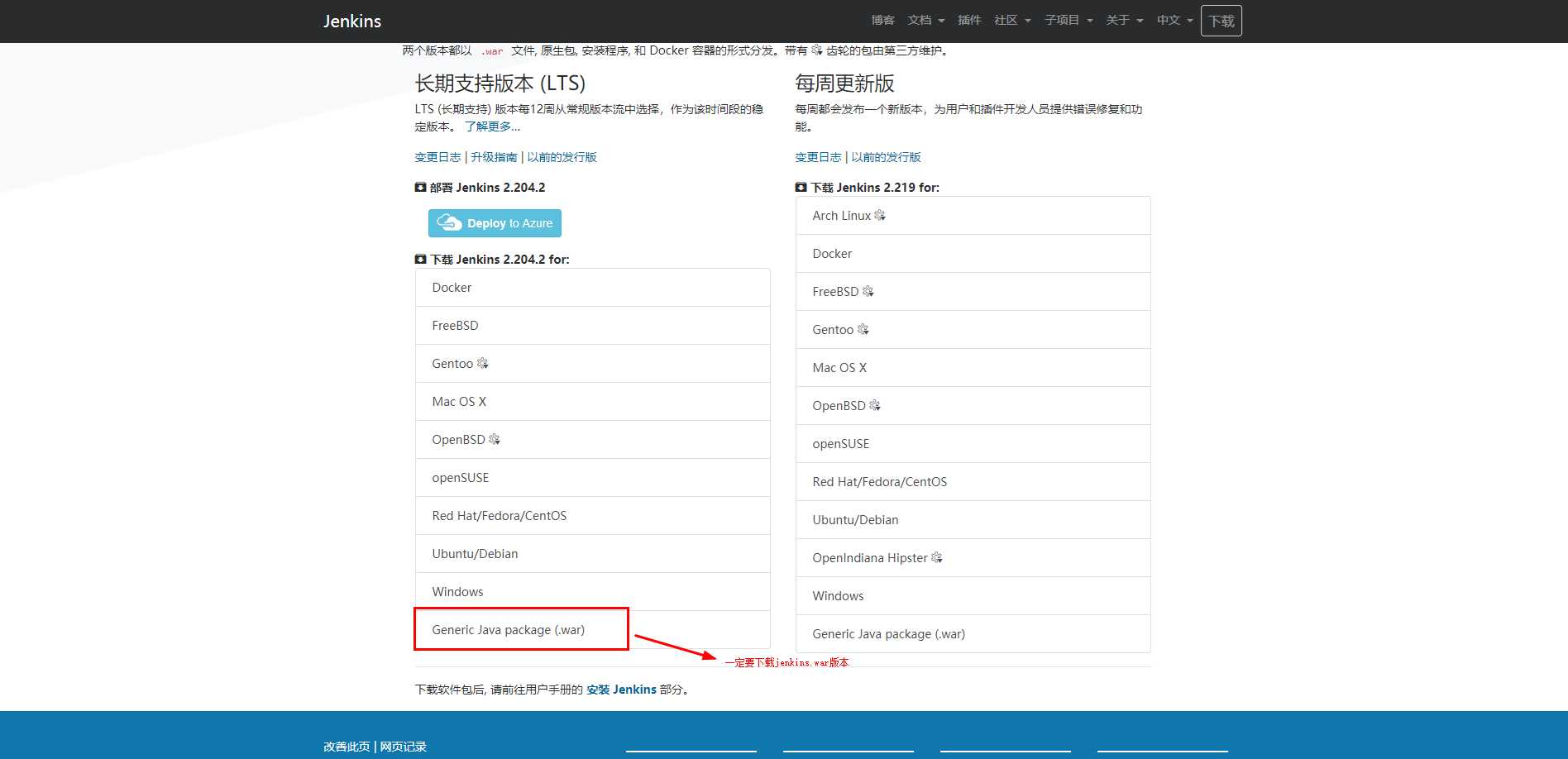This screenshot has height=759, width=1568.
Task: Select openSUSE in the weekly 2.219 list
Action: 973,444
